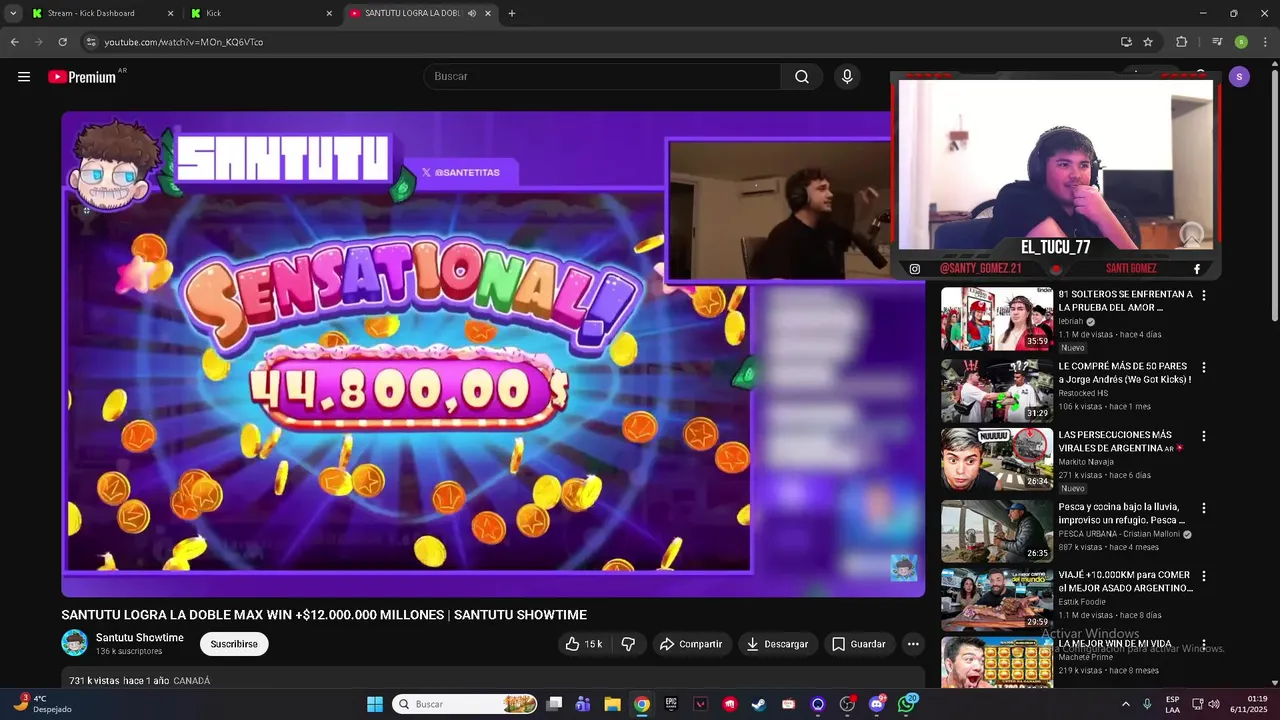Open the YouTube account avatar menu
This screenshot has height=720, width=1280.
[x=1239, y=77]
